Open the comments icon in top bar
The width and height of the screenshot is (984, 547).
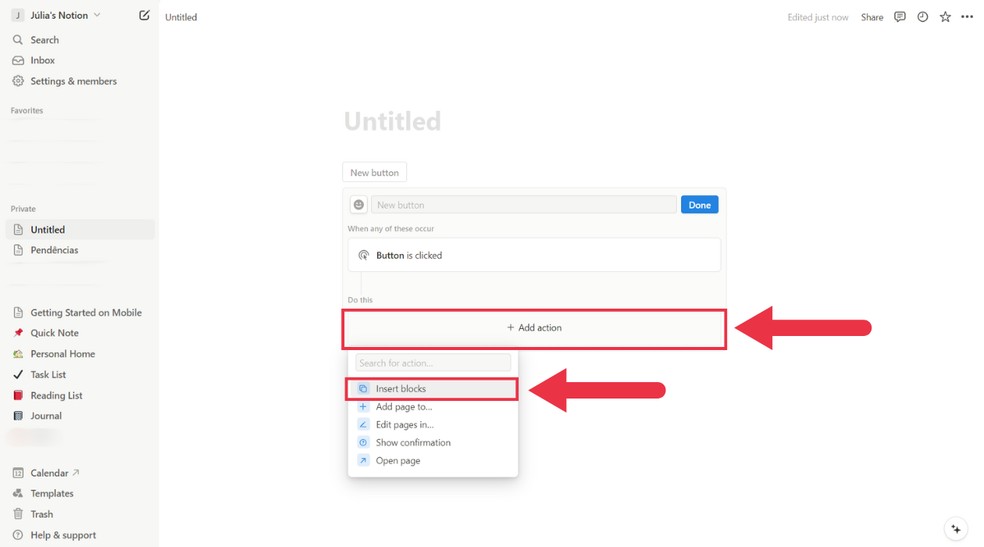click(900, 17)
